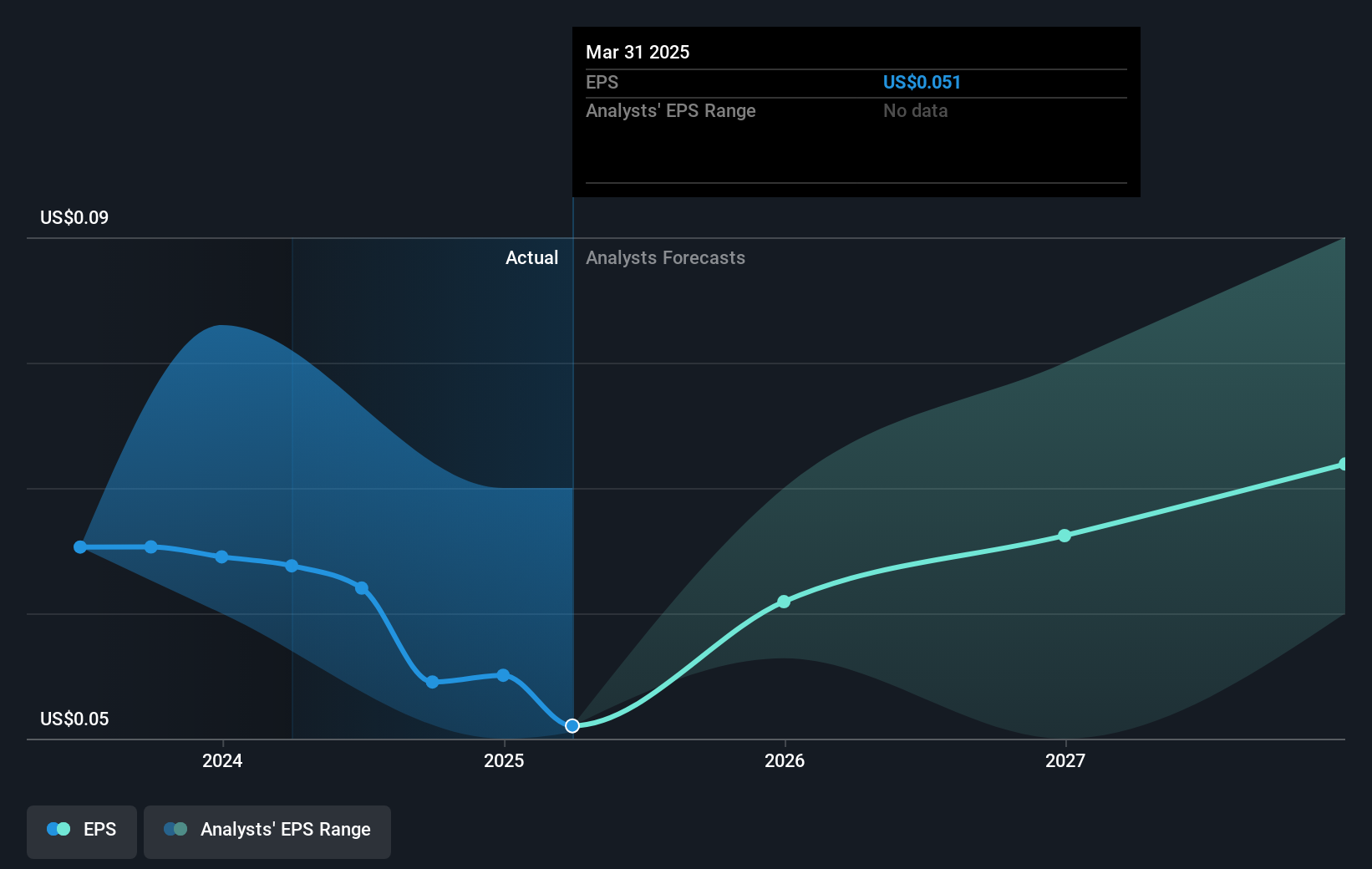The height and width of the screenshot is (869, 1372).
Task: Click the EPS data point above the 2025 tick
Action: point(503,675)
